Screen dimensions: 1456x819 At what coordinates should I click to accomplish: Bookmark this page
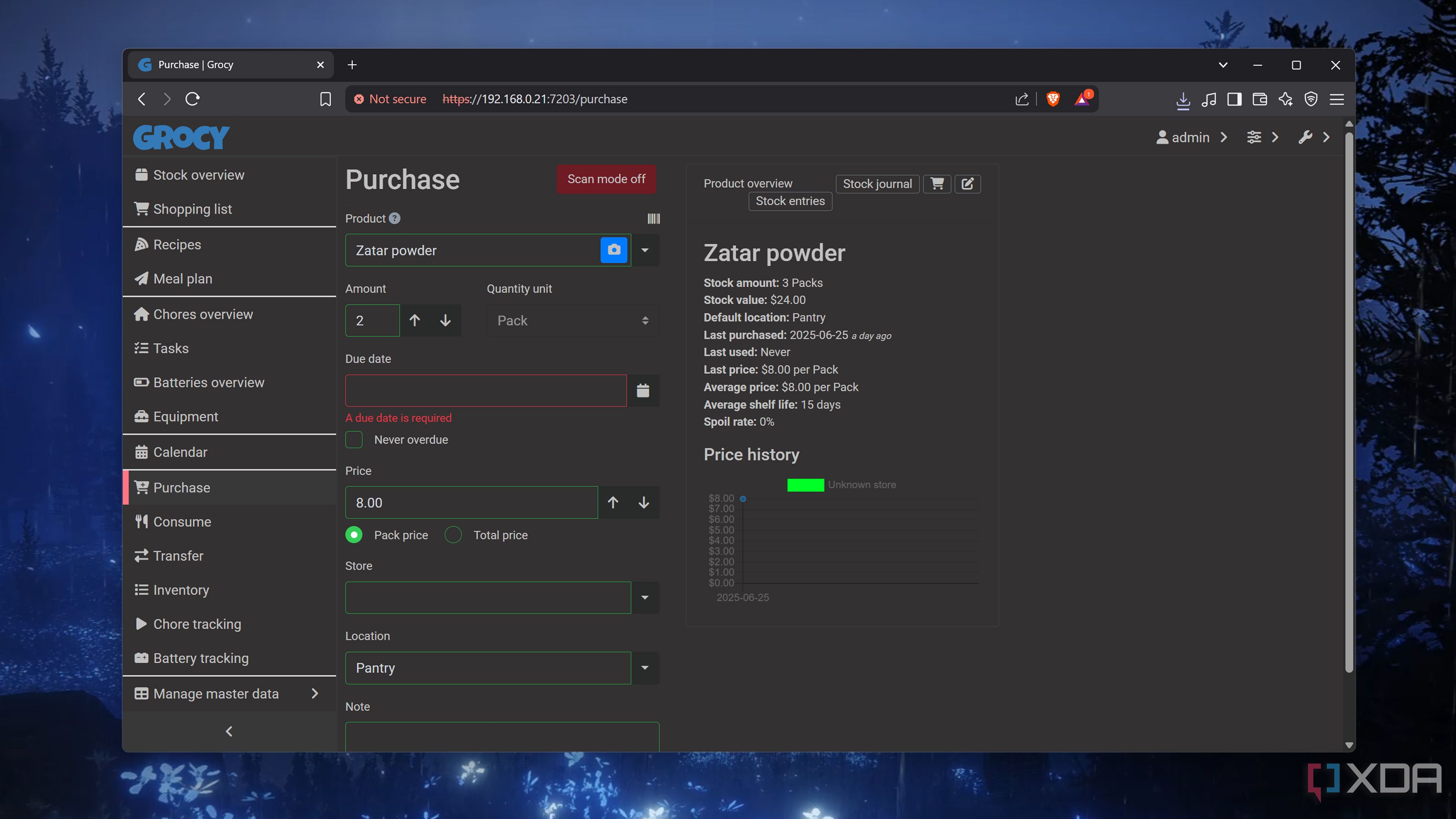[x=325, y=99]
